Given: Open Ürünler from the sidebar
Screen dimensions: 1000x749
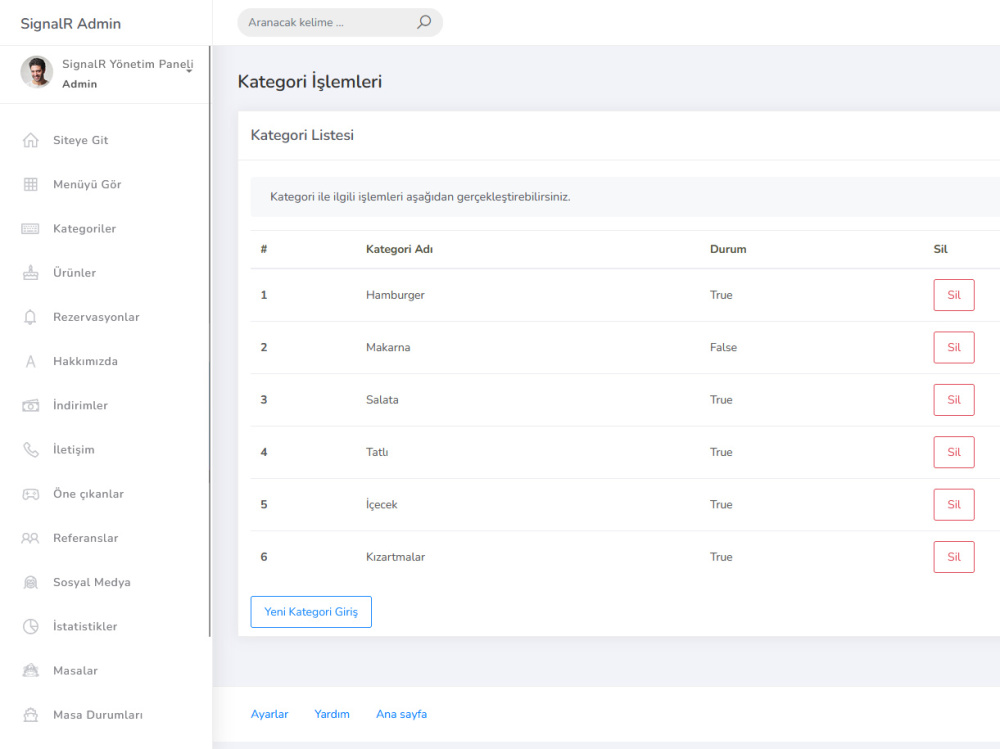Looking at the screenshot, I should pos(74,273).
